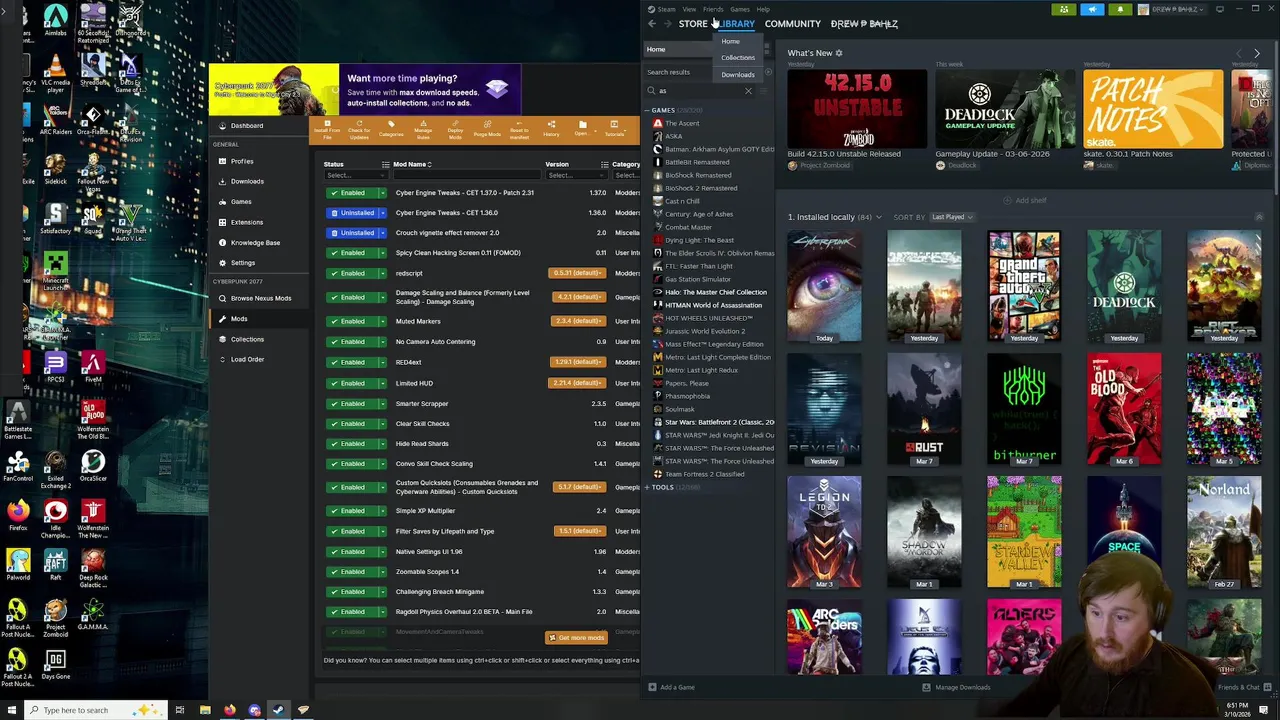Toggle Uninstalled status for Cyber Engine Tweaks 1.36.0

point(351,213)
